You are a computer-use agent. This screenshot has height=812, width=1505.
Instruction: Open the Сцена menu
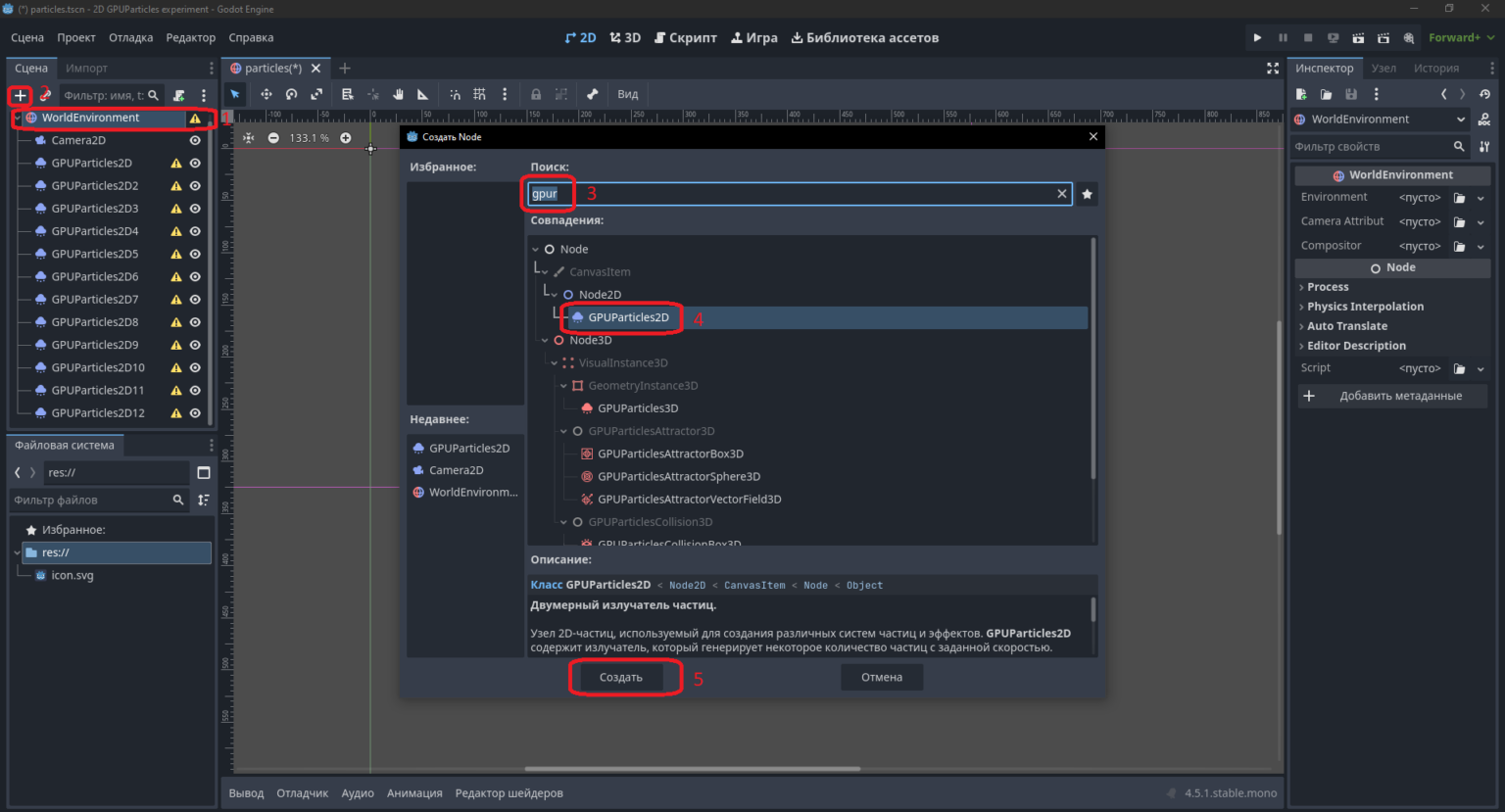27,38
